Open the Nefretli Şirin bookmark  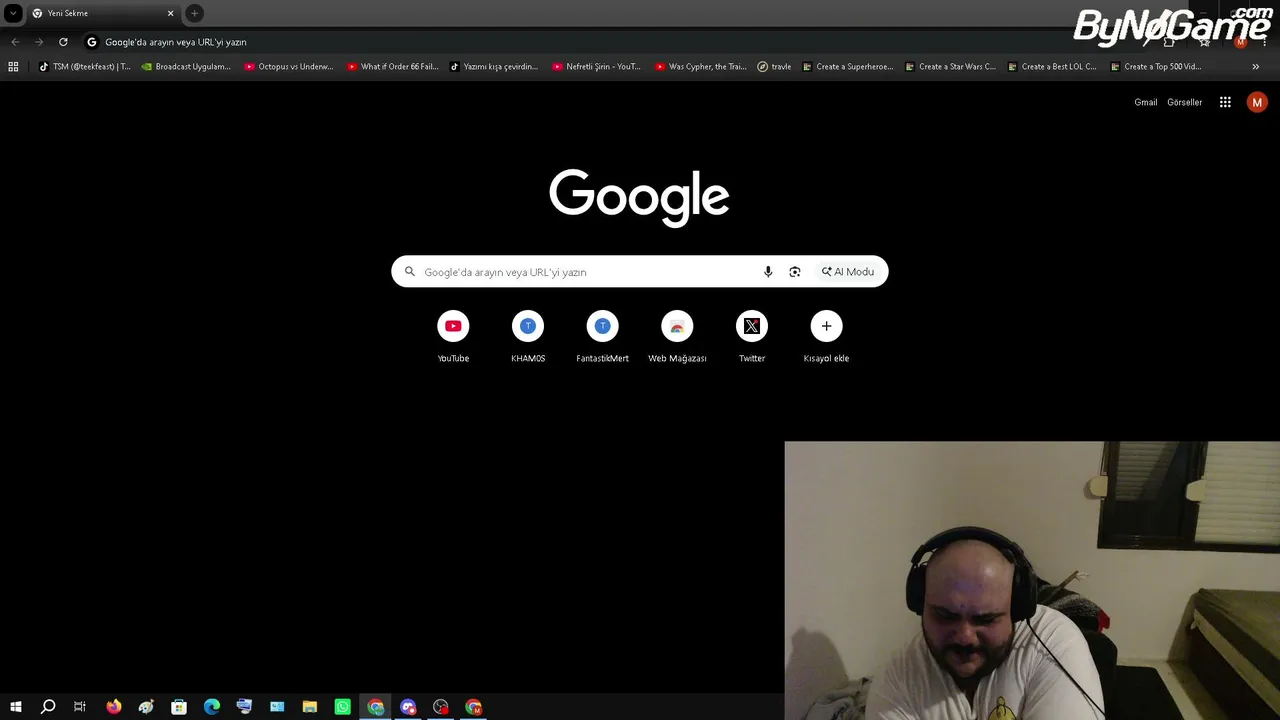point(597,67)
